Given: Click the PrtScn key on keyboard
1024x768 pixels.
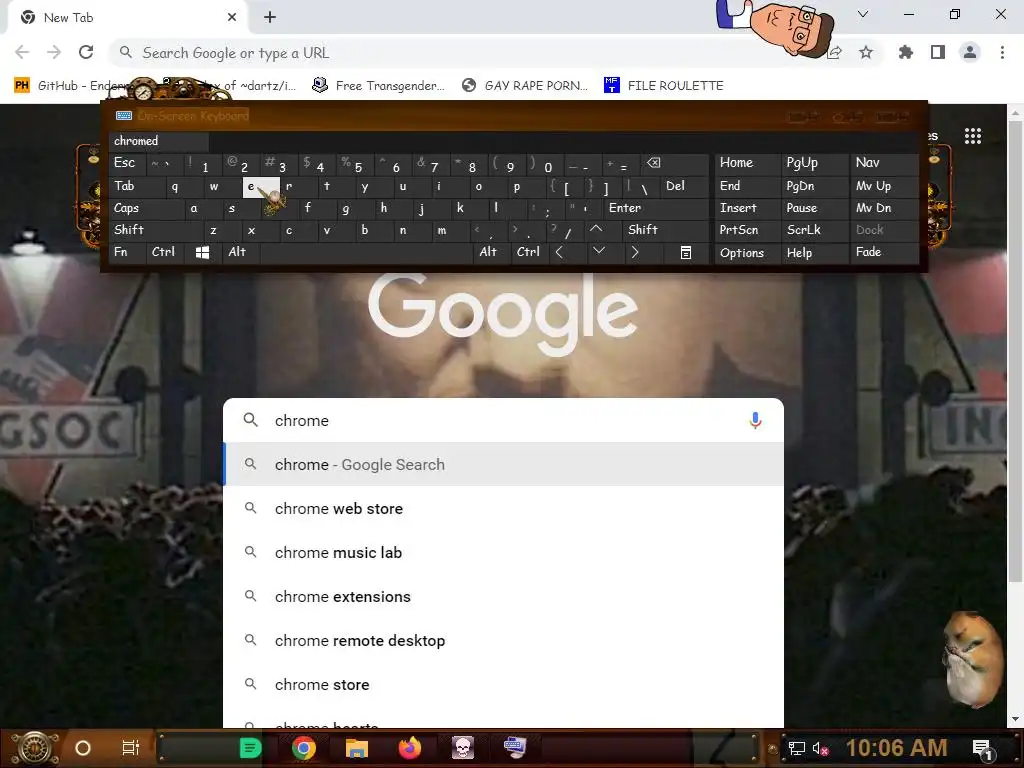Looking at the screenshot, I should 747,230.
